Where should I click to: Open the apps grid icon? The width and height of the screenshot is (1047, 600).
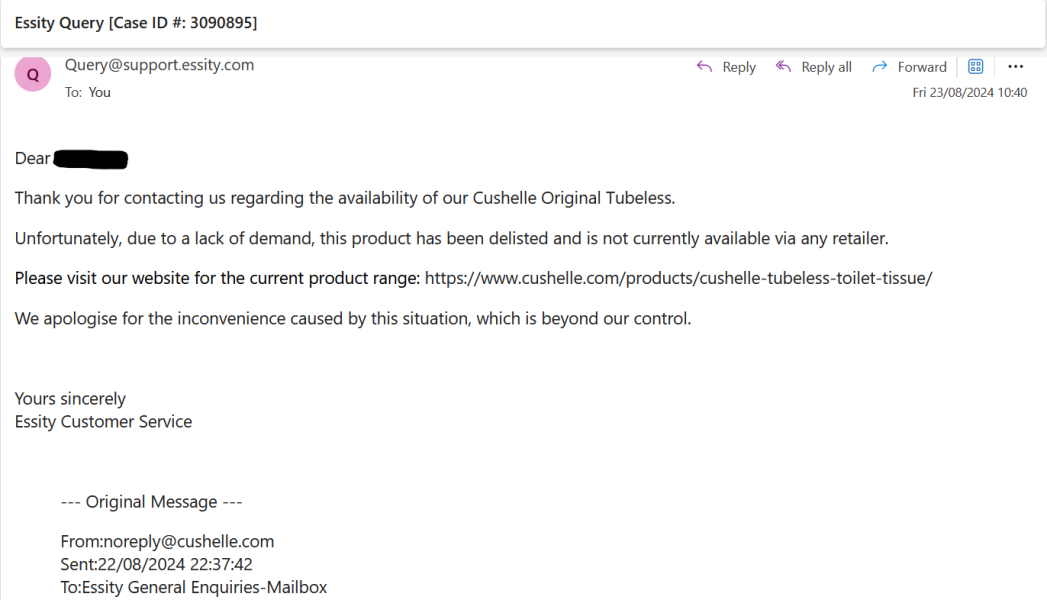pyautogui.click(x=976, y=67)
